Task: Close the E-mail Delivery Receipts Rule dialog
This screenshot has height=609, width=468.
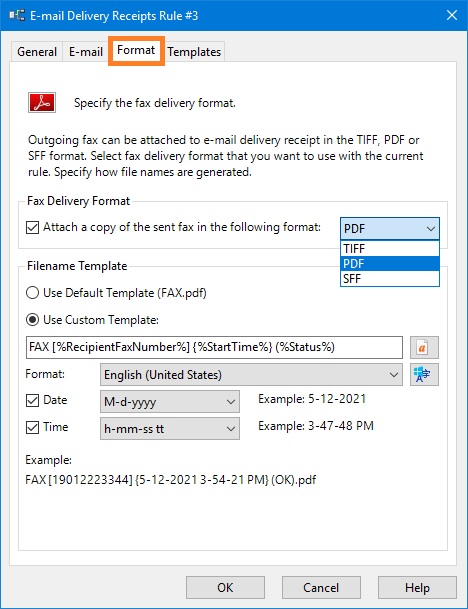Action: pos(452,16)
